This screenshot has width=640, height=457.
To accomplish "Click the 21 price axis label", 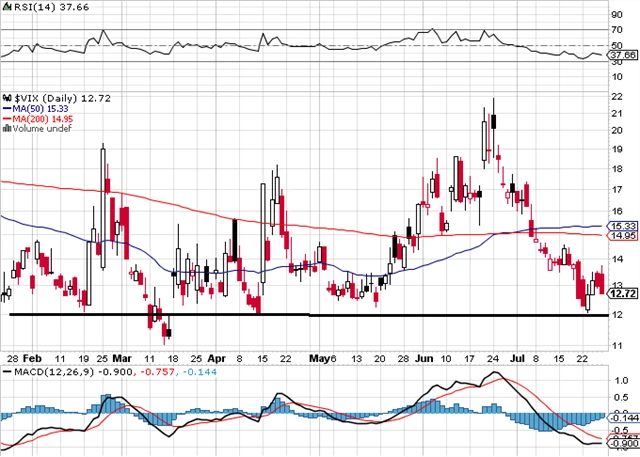I will tap(617, 113).
